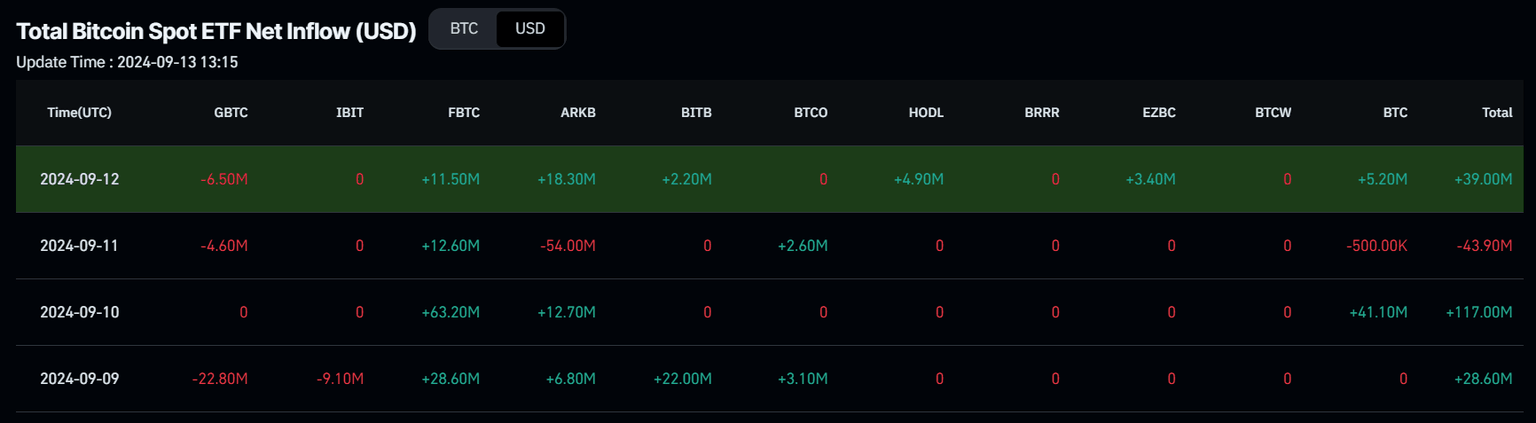Click the IBIT column header
Image resolution: width=1536 pixels, height=423 pixels.
[350, 113]
